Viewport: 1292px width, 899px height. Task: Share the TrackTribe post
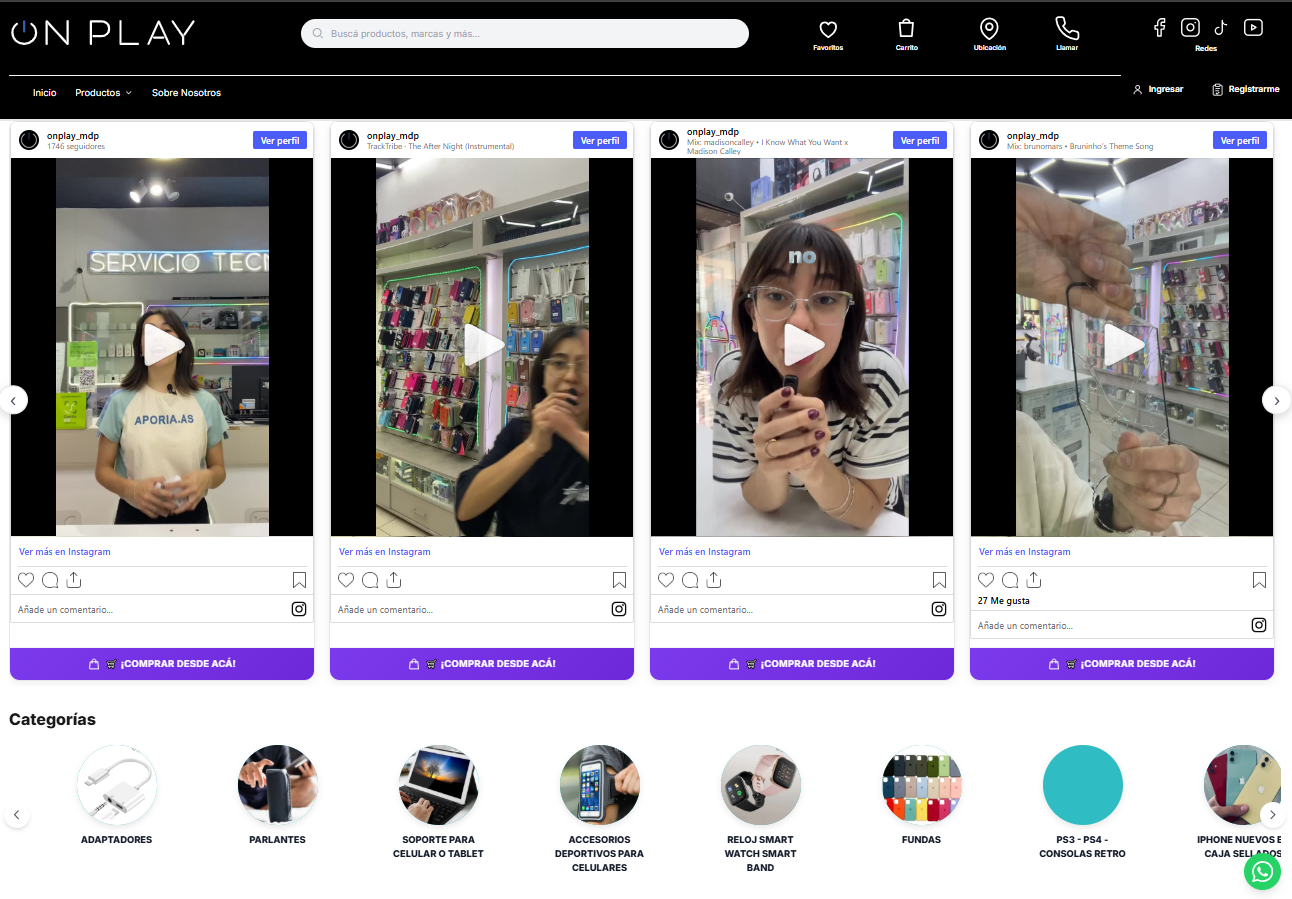pyautogui.click(x=394, y=580)
